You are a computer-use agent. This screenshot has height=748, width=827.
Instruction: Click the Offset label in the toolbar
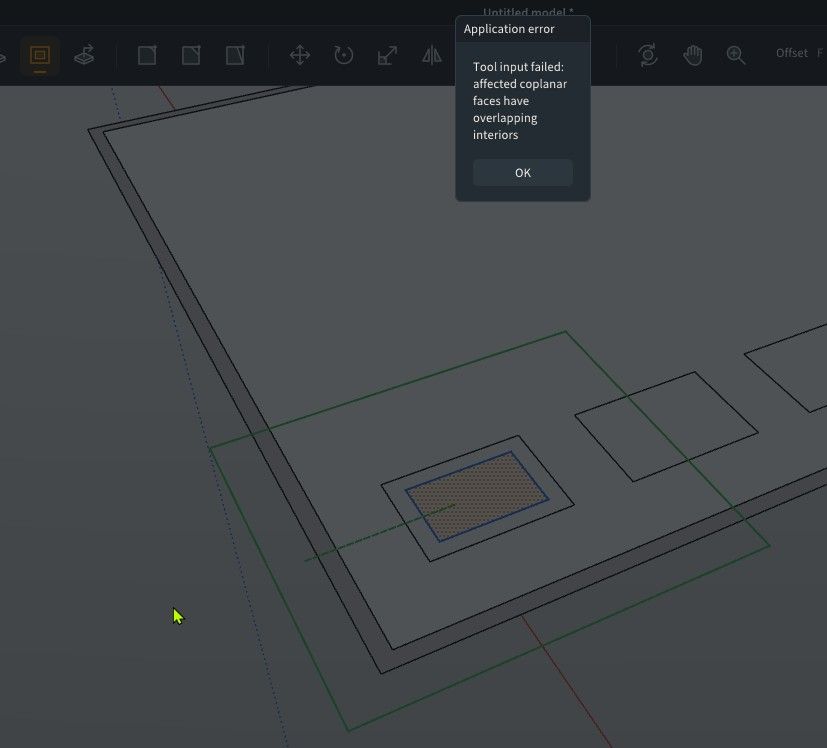point(792,53)
